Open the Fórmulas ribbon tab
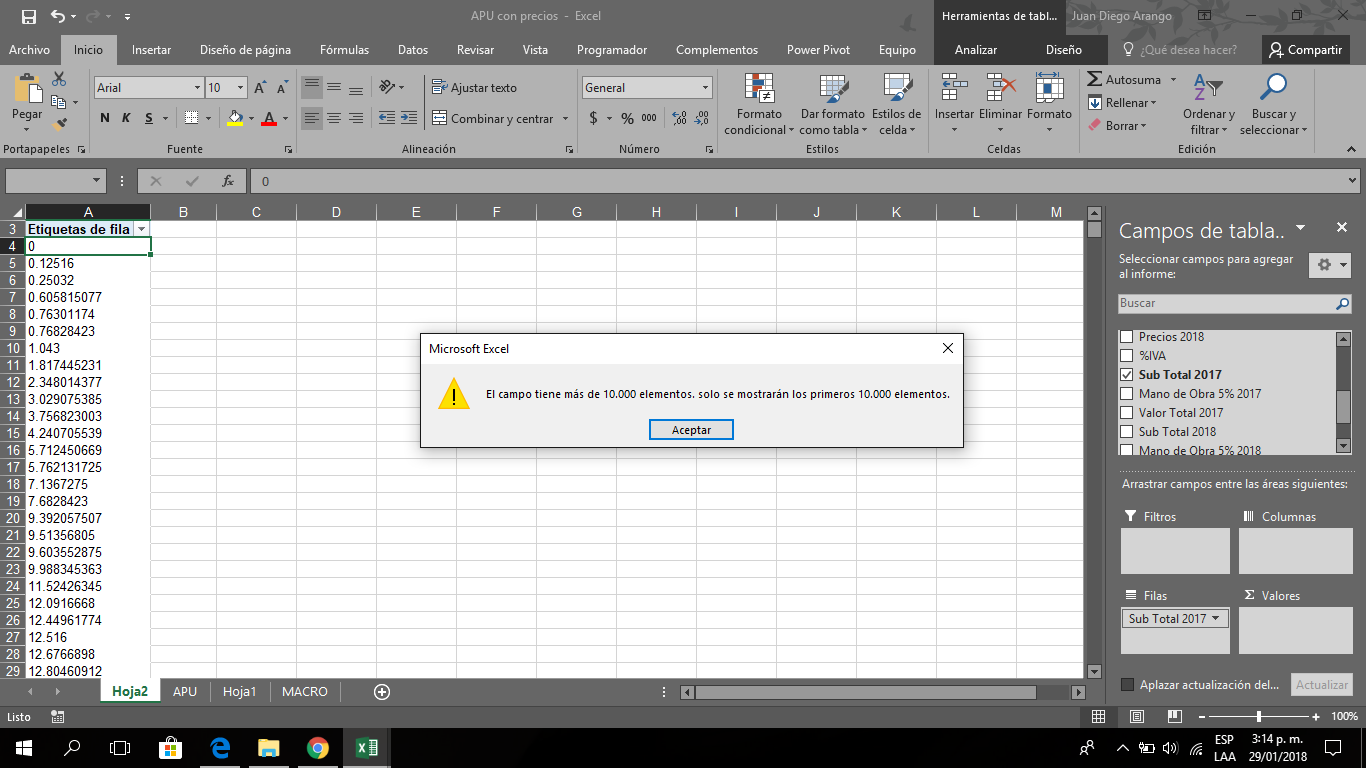 click(344, 50)
